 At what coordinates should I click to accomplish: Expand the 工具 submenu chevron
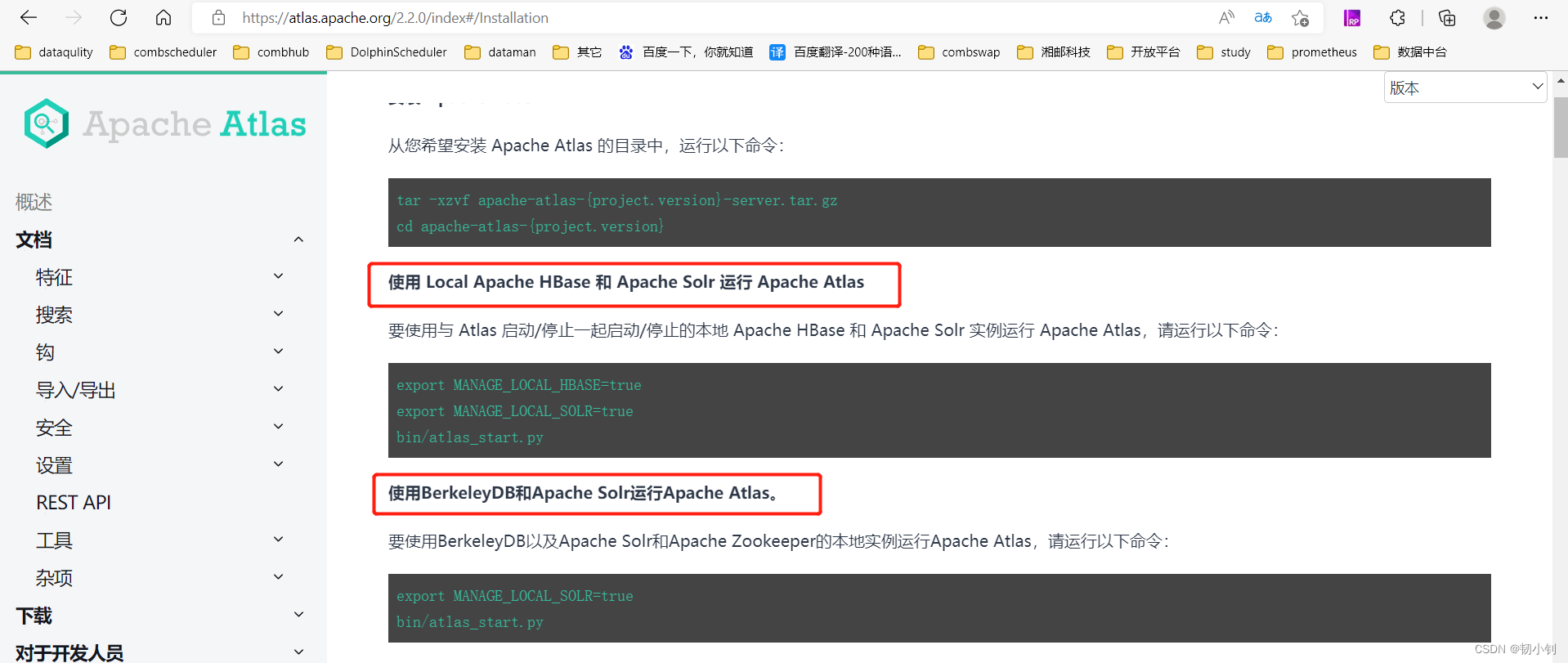(278, 540)
